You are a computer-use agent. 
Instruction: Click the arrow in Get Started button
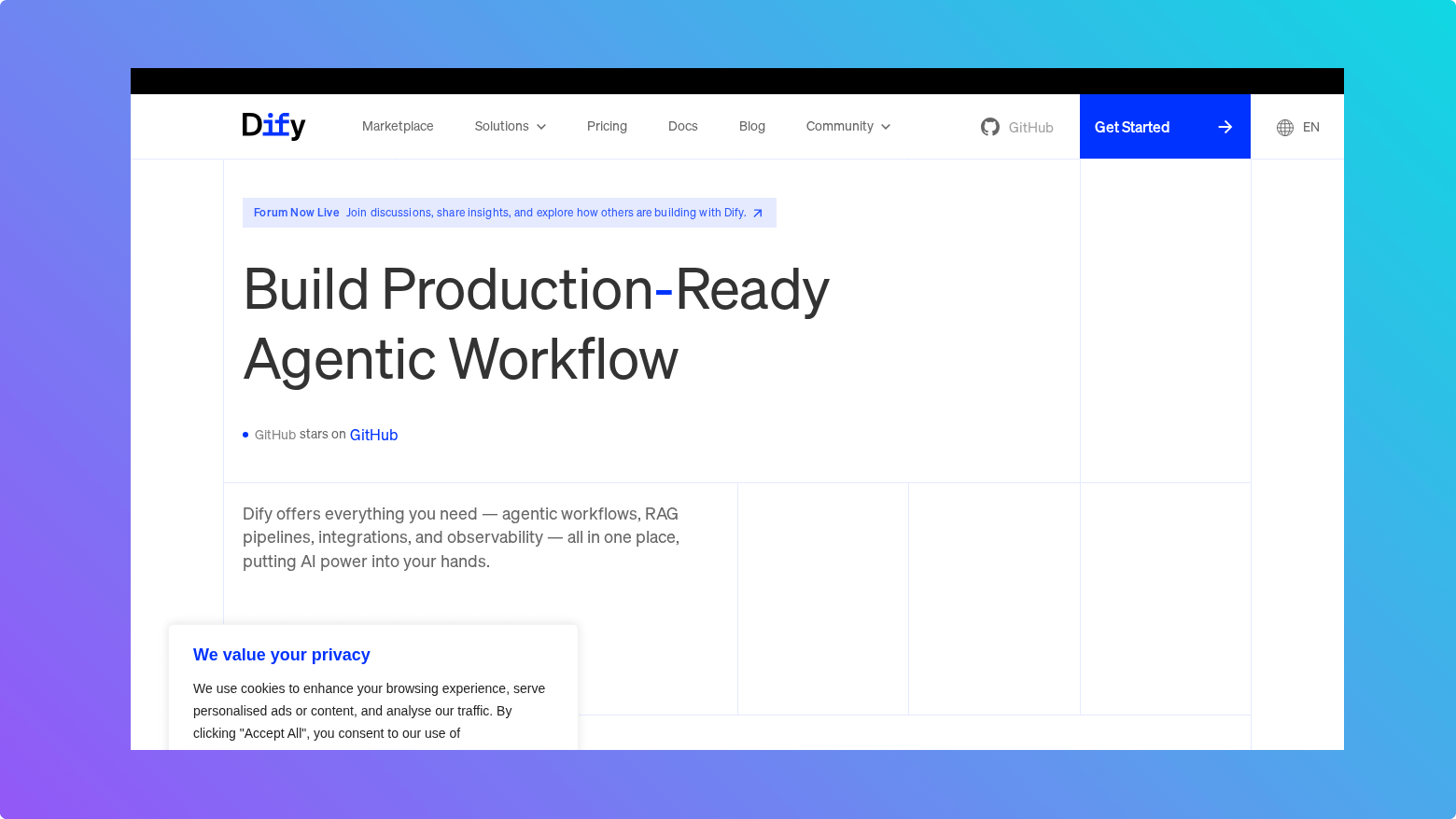point(1225,127)
